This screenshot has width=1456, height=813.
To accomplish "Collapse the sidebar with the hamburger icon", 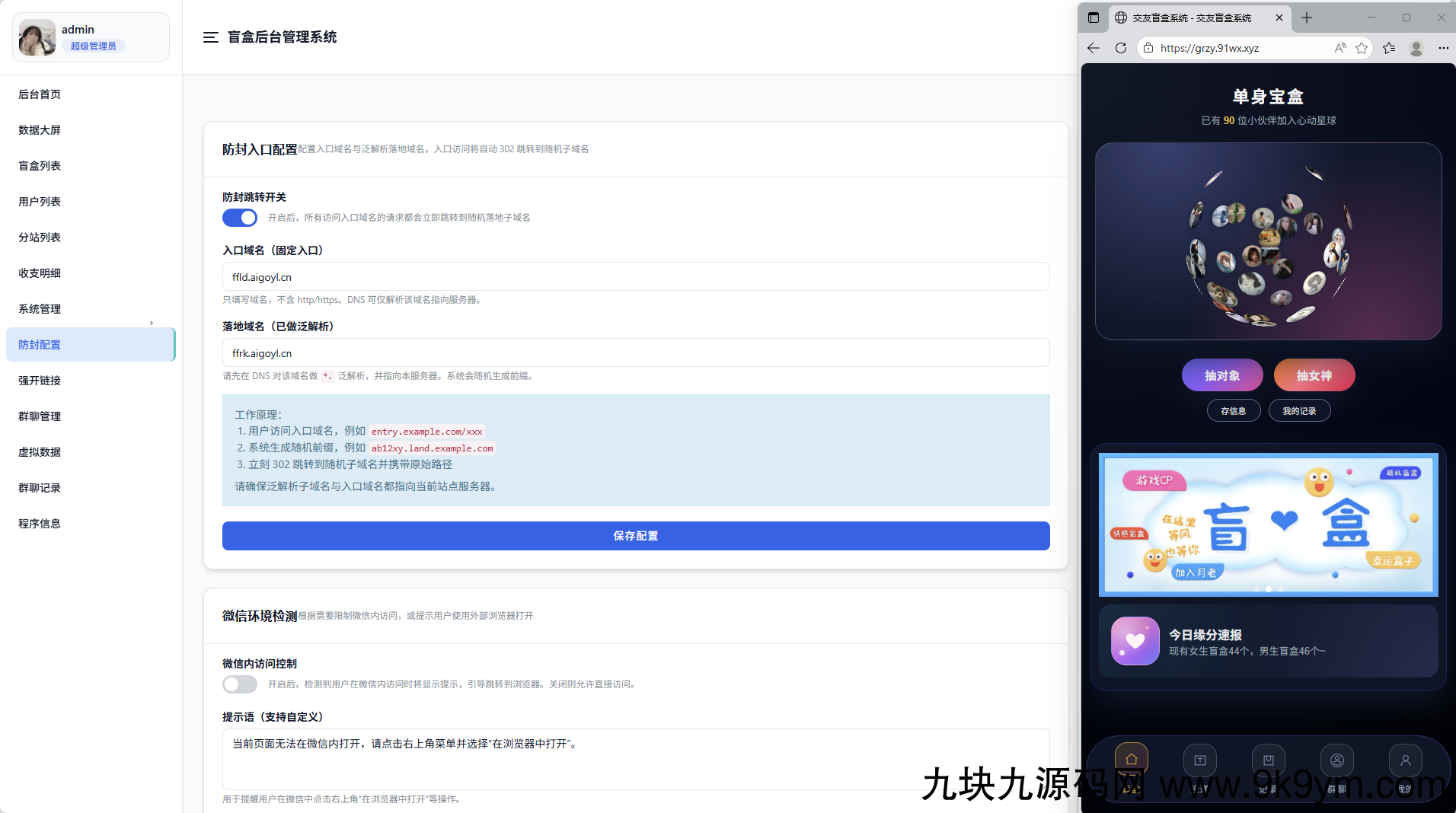I will [x=211, y=37].
